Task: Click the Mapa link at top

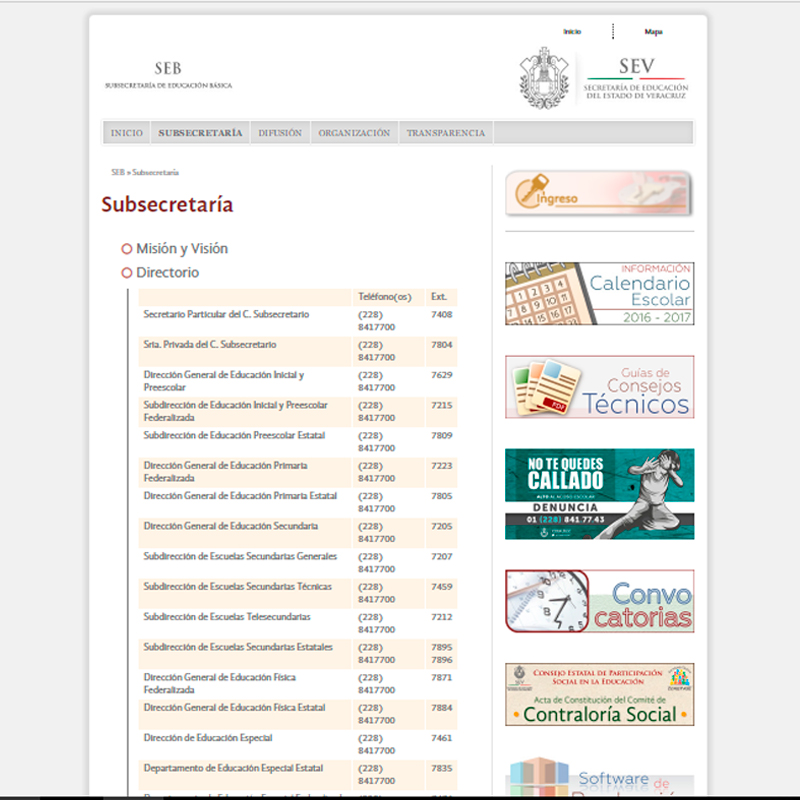Action: [653, 32]
